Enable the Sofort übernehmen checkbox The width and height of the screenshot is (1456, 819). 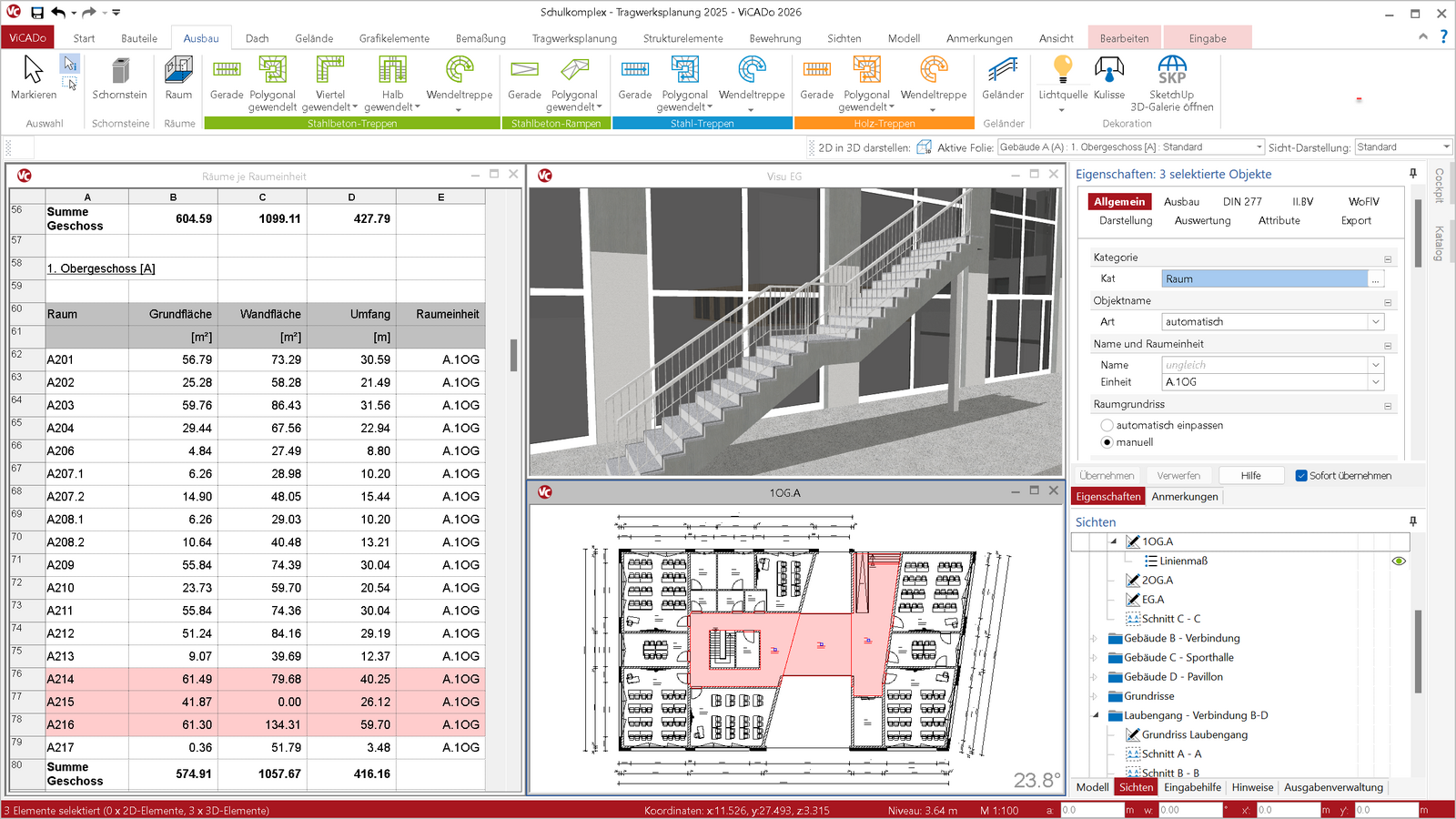(x=1301, y=476)
